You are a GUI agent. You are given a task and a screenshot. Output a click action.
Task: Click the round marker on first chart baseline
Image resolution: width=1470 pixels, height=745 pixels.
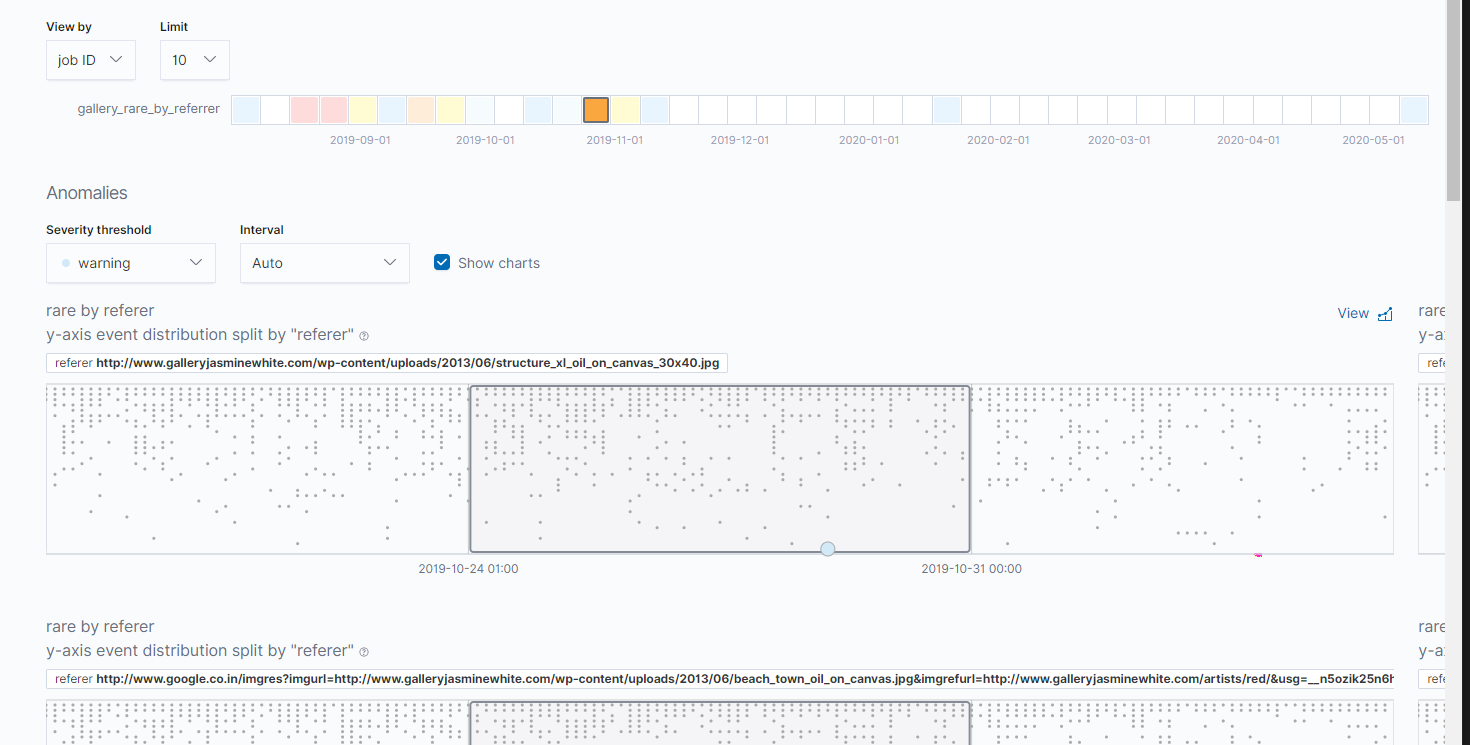[827, 548]
